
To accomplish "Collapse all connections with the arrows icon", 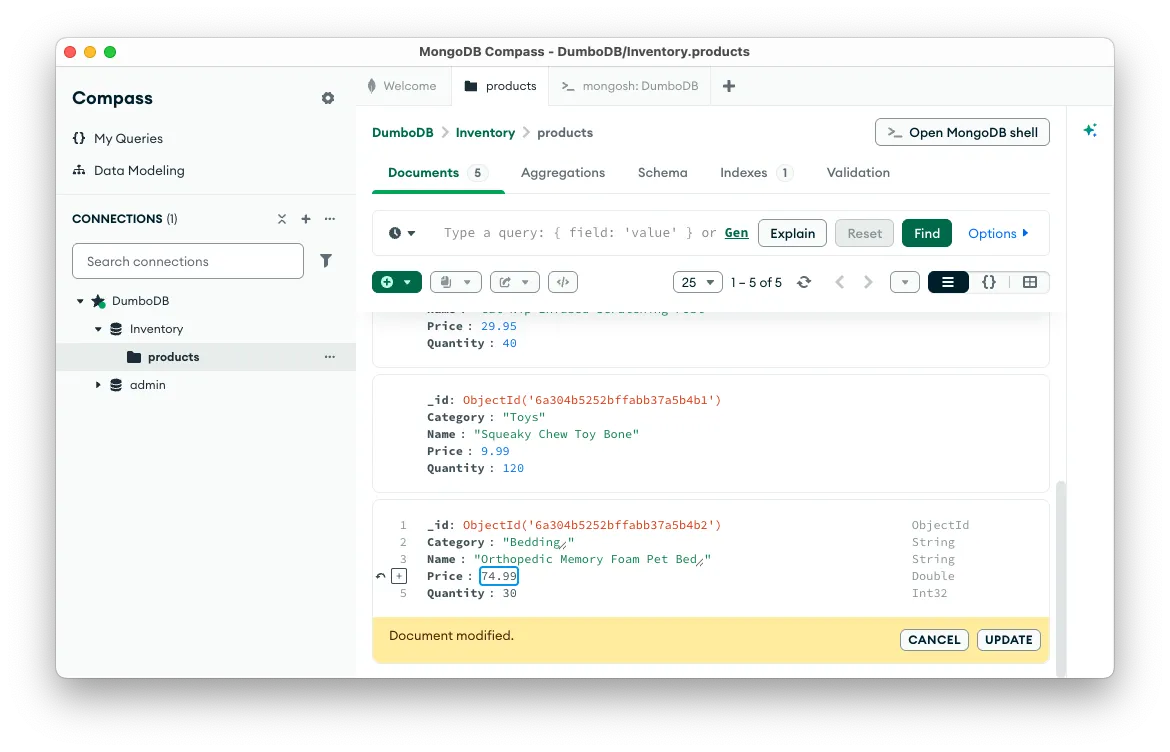I will (282, 219).
